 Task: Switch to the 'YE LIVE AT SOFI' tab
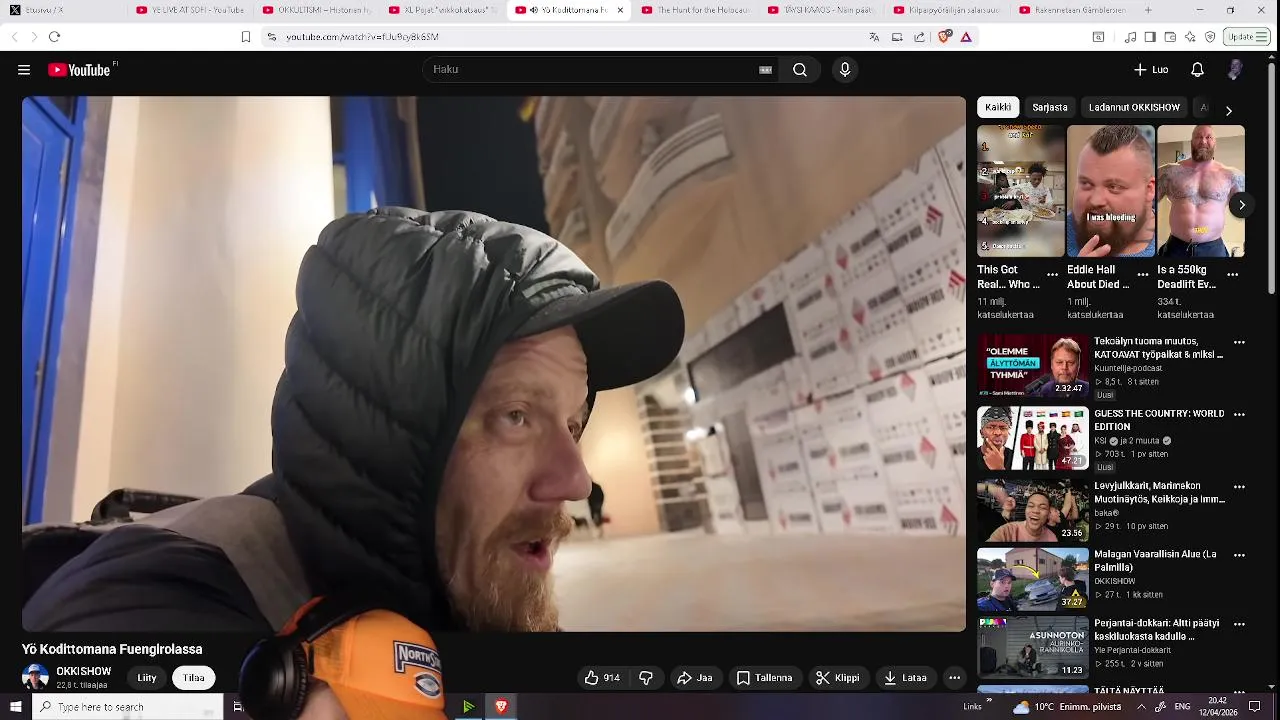190,10
